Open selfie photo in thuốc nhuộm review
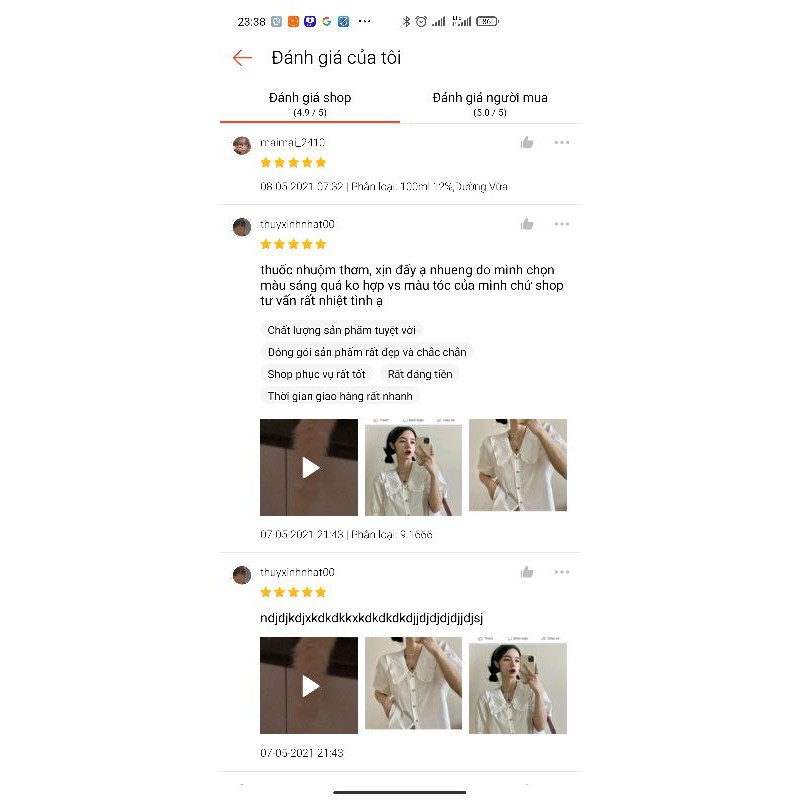This screenshot has height=800, width=800. pyautogui.click(x=413, y=467)
